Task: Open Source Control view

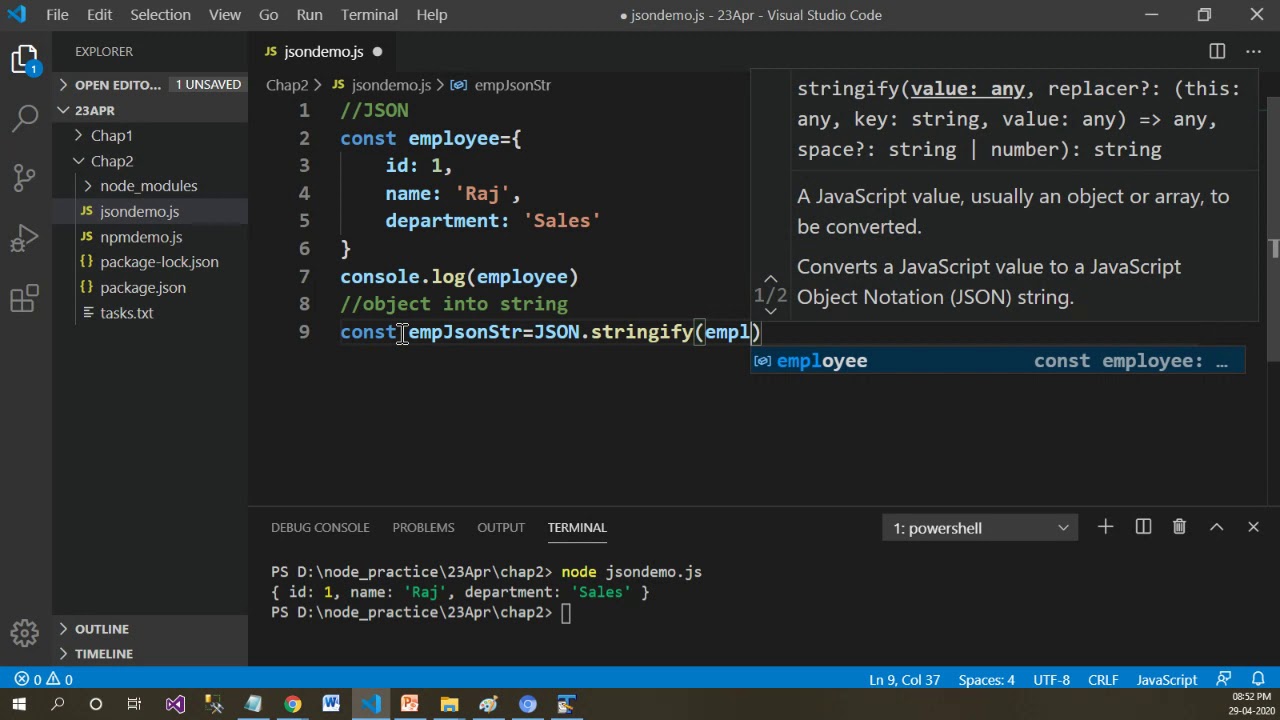Action: point(25,178)
